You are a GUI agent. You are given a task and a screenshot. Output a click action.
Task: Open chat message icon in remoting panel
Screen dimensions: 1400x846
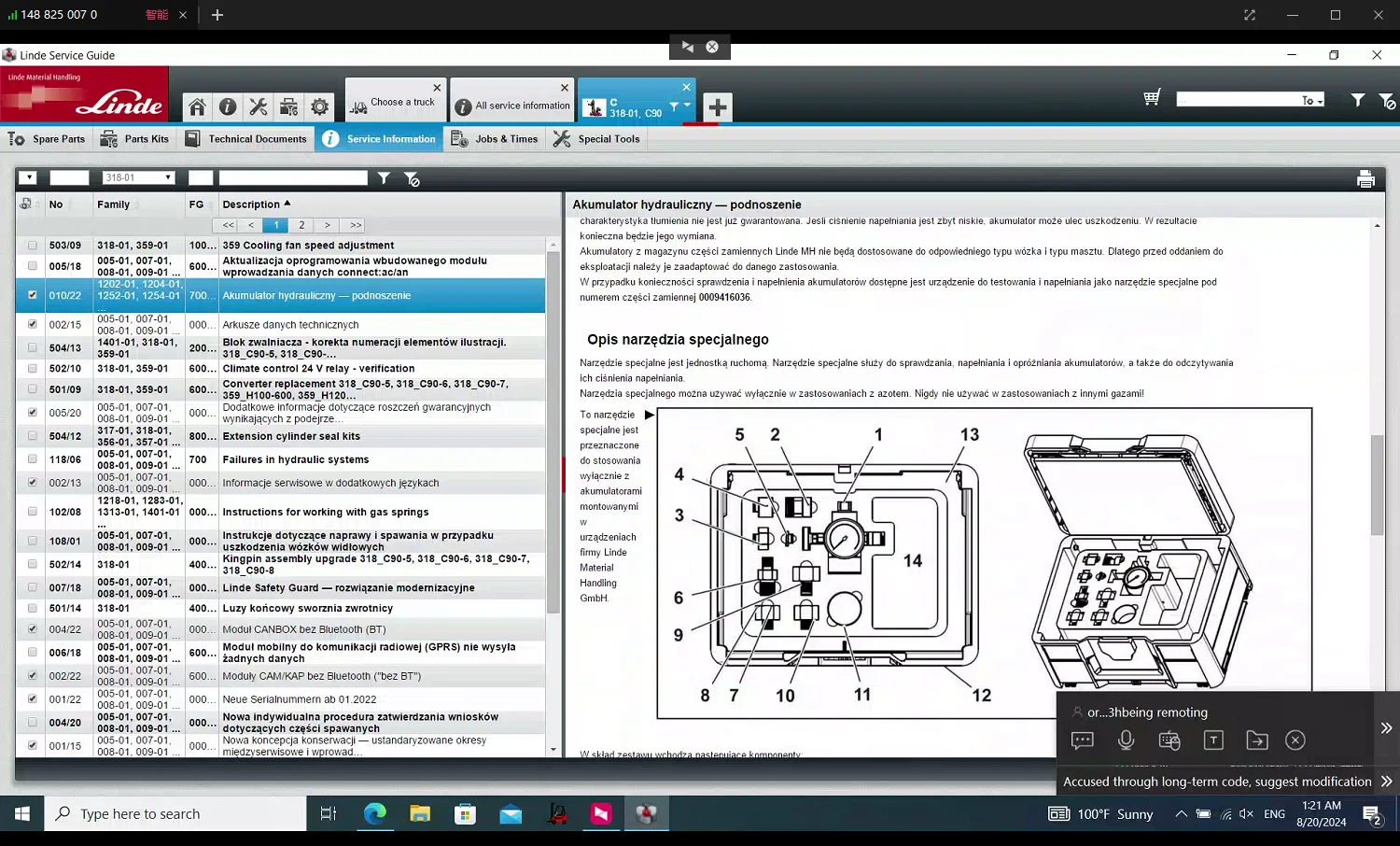tap(1083, 740)
